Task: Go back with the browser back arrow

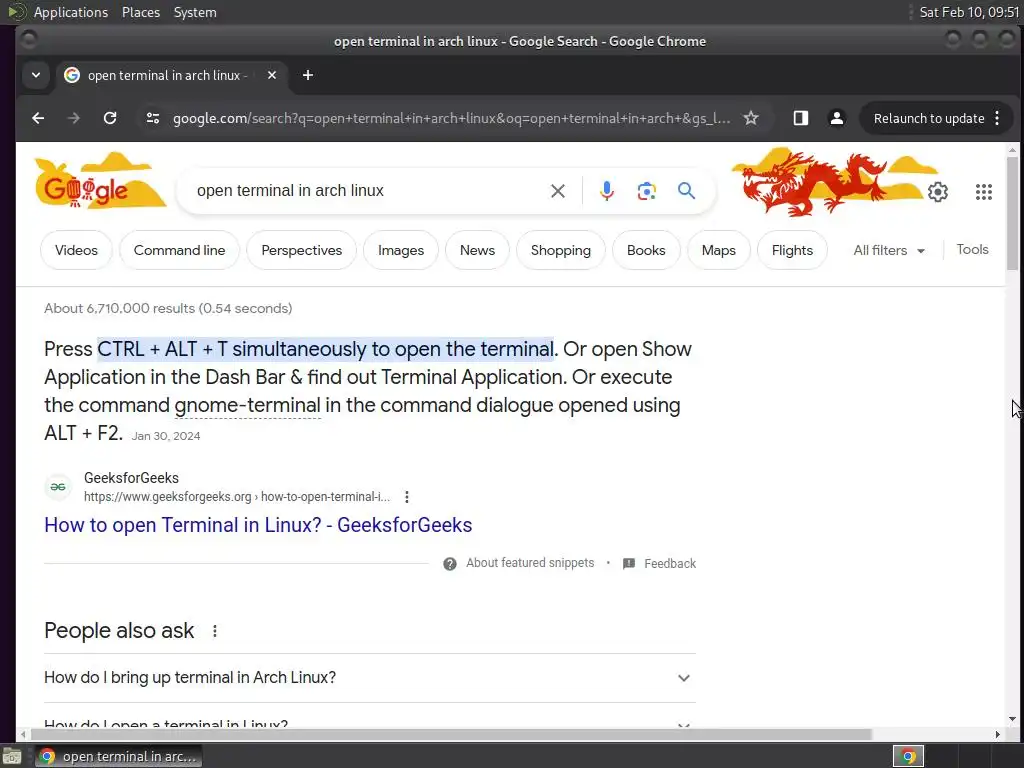Action: [38, 118]
